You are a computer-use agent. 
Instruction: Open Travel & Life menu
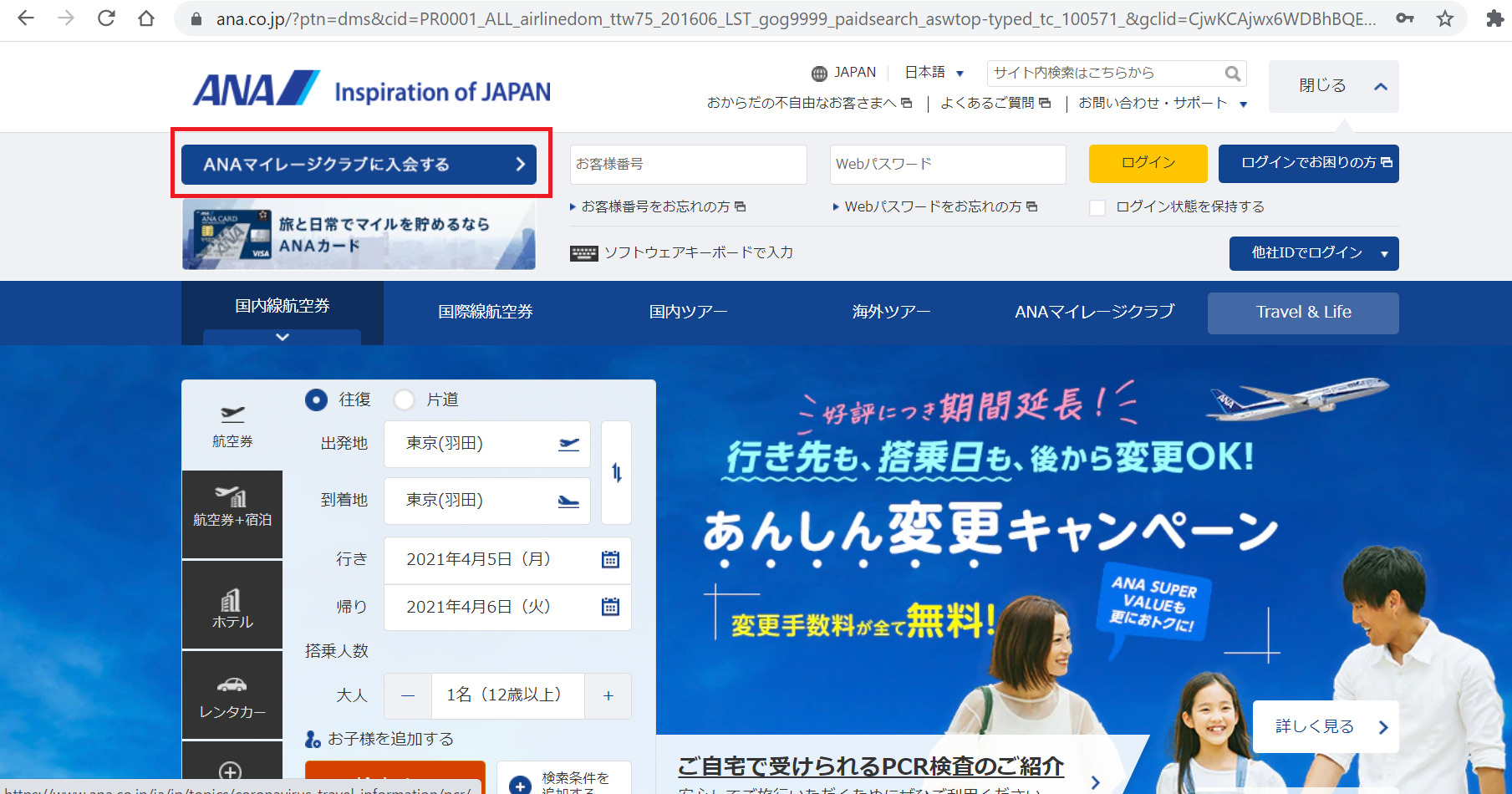coord(1303,313)
